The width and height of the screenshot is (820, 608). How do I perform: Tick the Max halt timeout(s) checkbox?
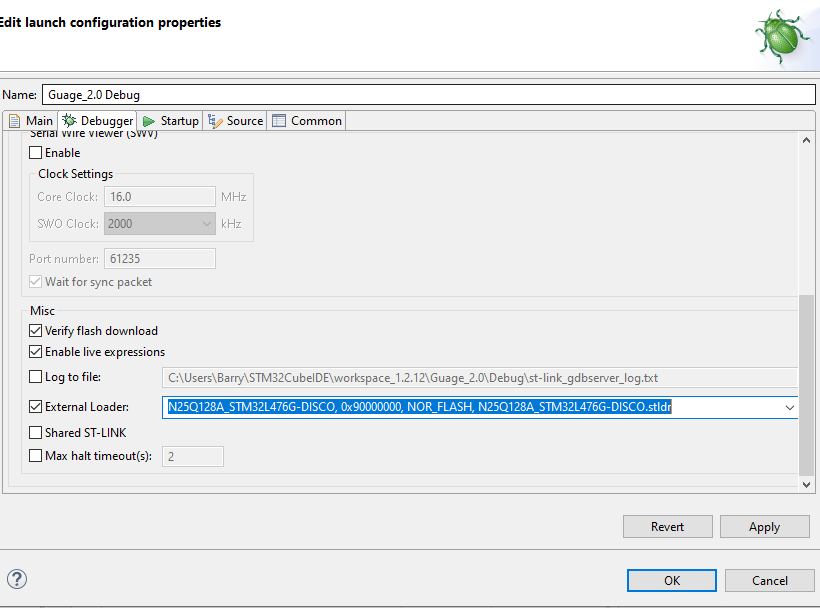pos(36,456)
